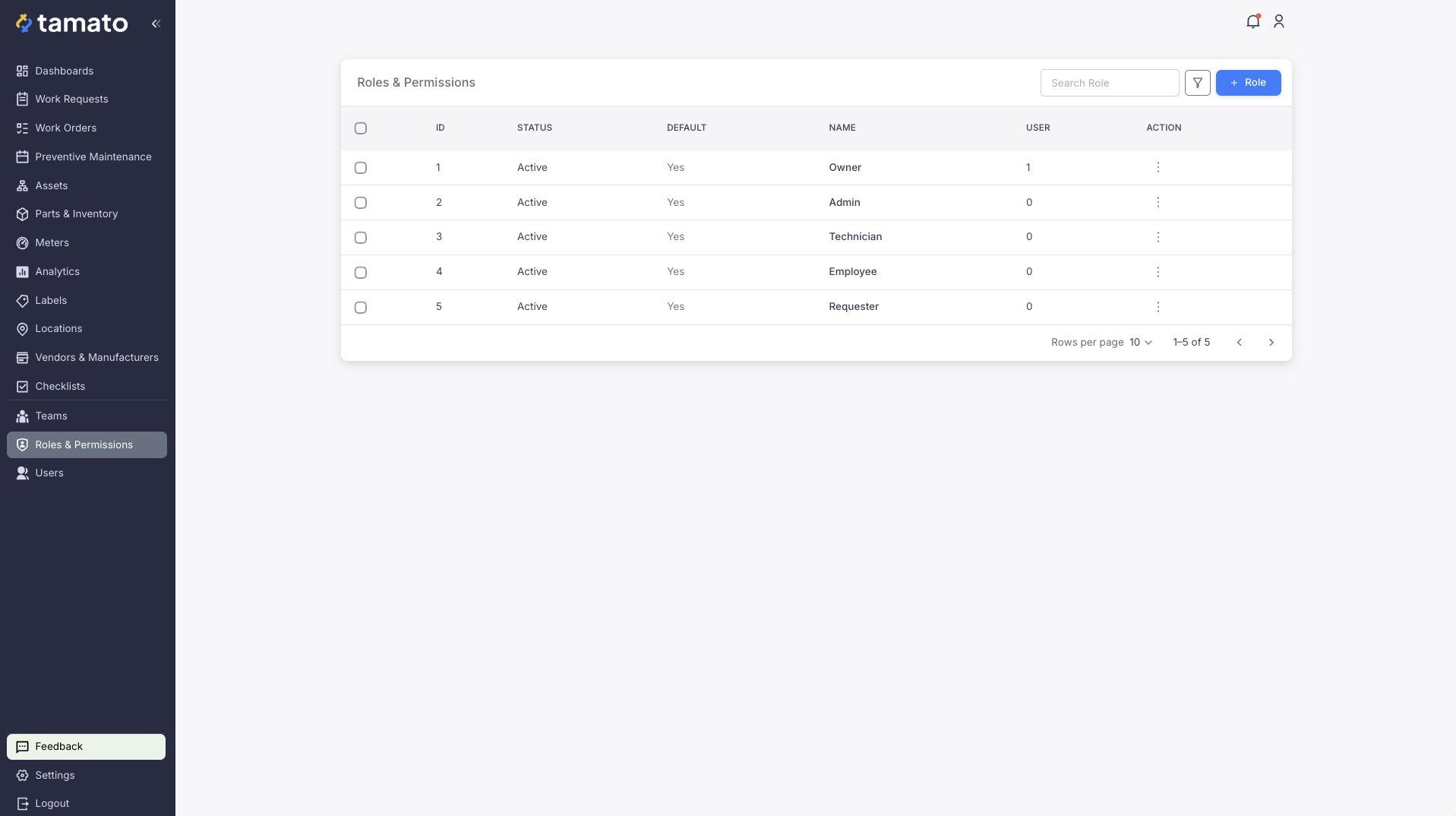Navigate to Preventive Maintenance
The height and width of the screenshot is (816, 1456).
pyautogui.click(x=93, y=157)
